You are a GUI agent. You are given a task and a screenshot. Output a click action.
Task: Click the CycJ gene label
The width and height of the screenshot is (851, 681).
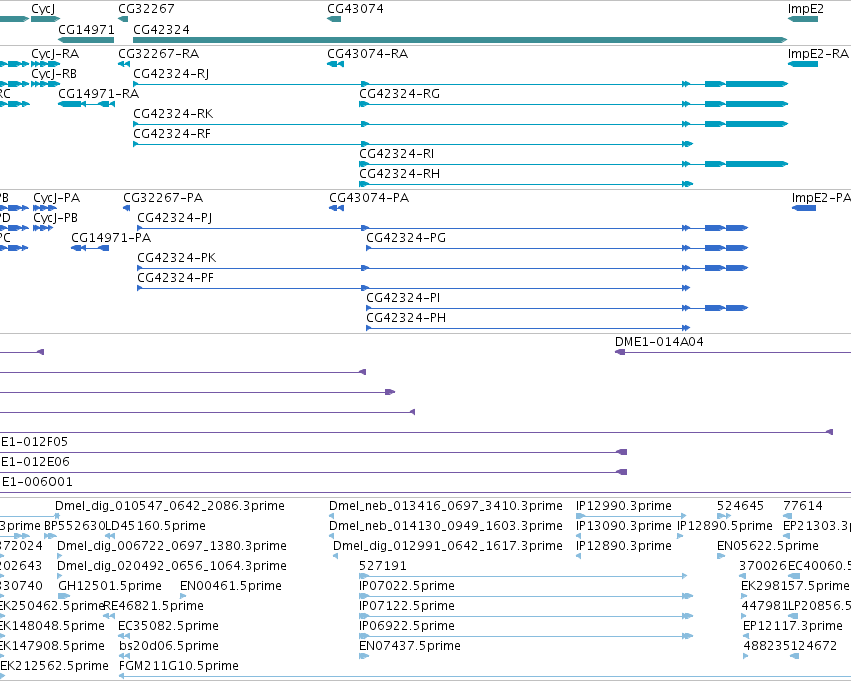click(43, 9)
